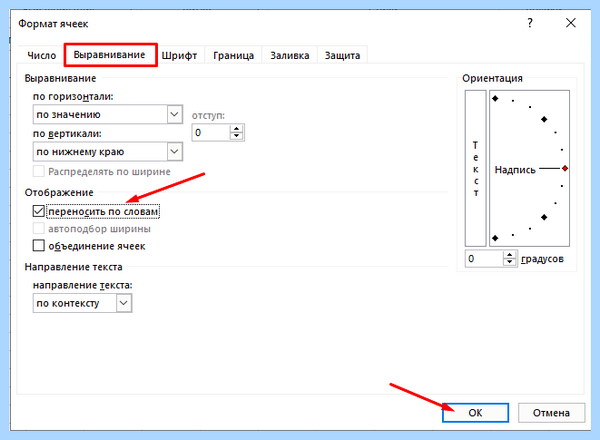Click the red diamond orientation marker
600x440 pixels.
(x=565, y=168)
